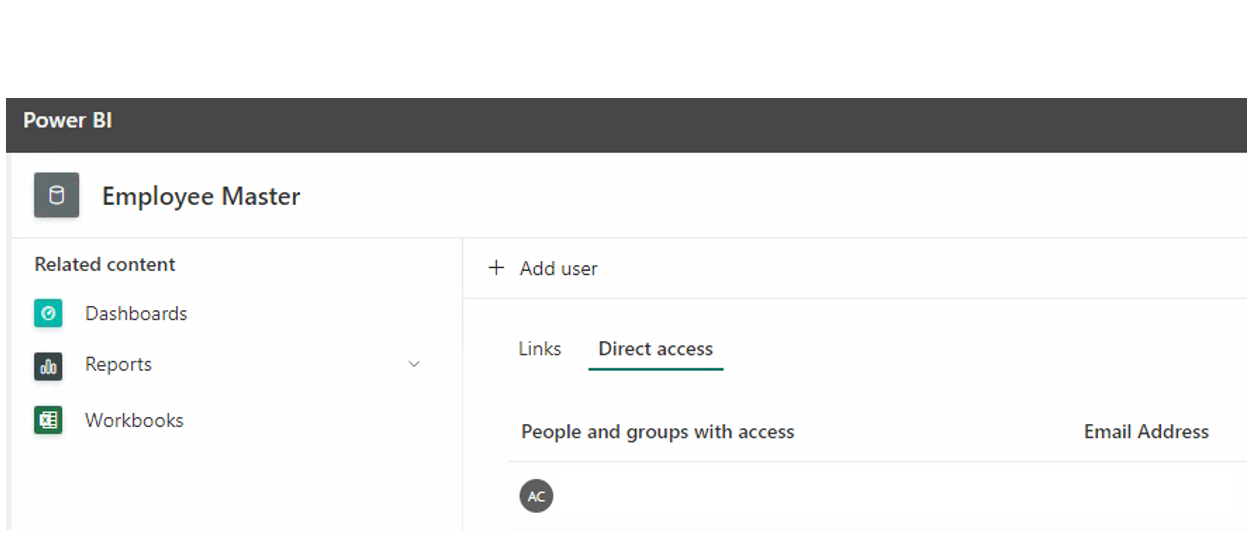The height and width of the screenshot is (552, 1256).
Task: Click the Related content heading
Action: tap(105, 264)
